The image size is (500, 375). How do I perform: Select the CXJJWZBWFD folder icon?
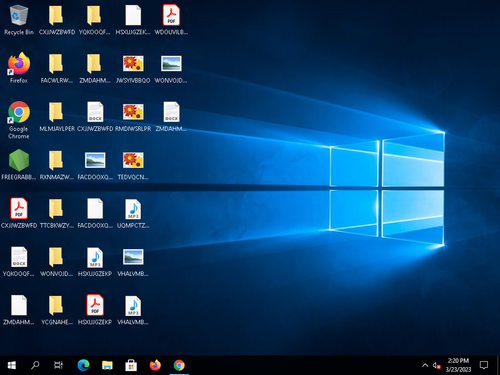[x=57, y=20]
